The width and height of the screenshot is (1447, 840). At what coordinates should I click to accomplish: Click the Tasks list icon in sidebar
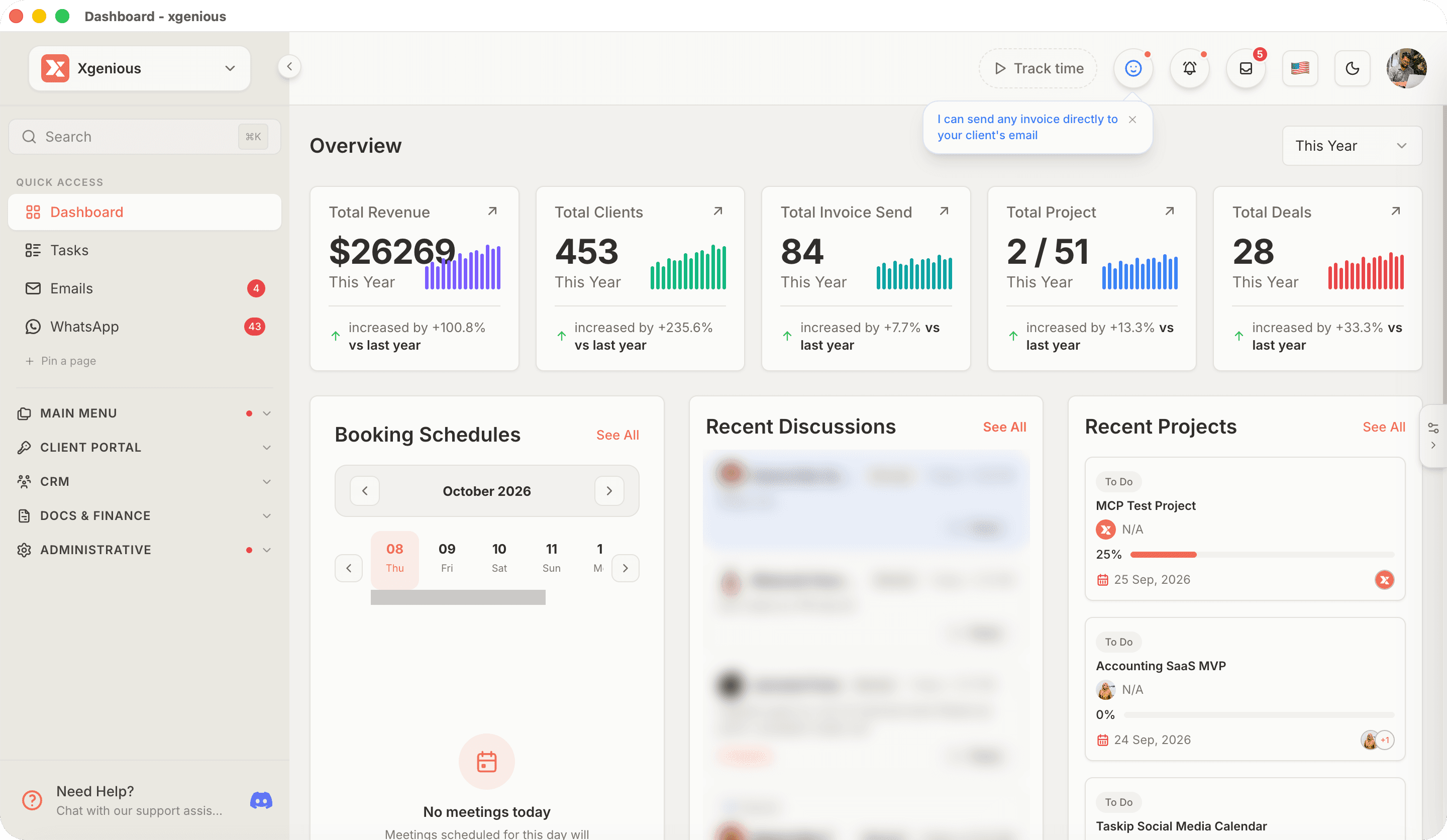coord(33,250)
